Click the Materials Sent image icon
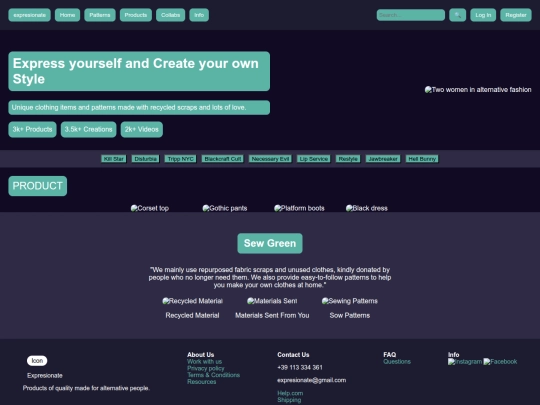This screenshot has height=405, width=540. [x=272, y=301]
